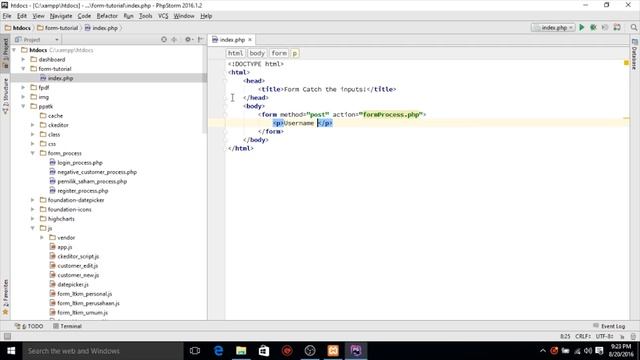Expand the foundation-datepicker folder

click(33, 200)
